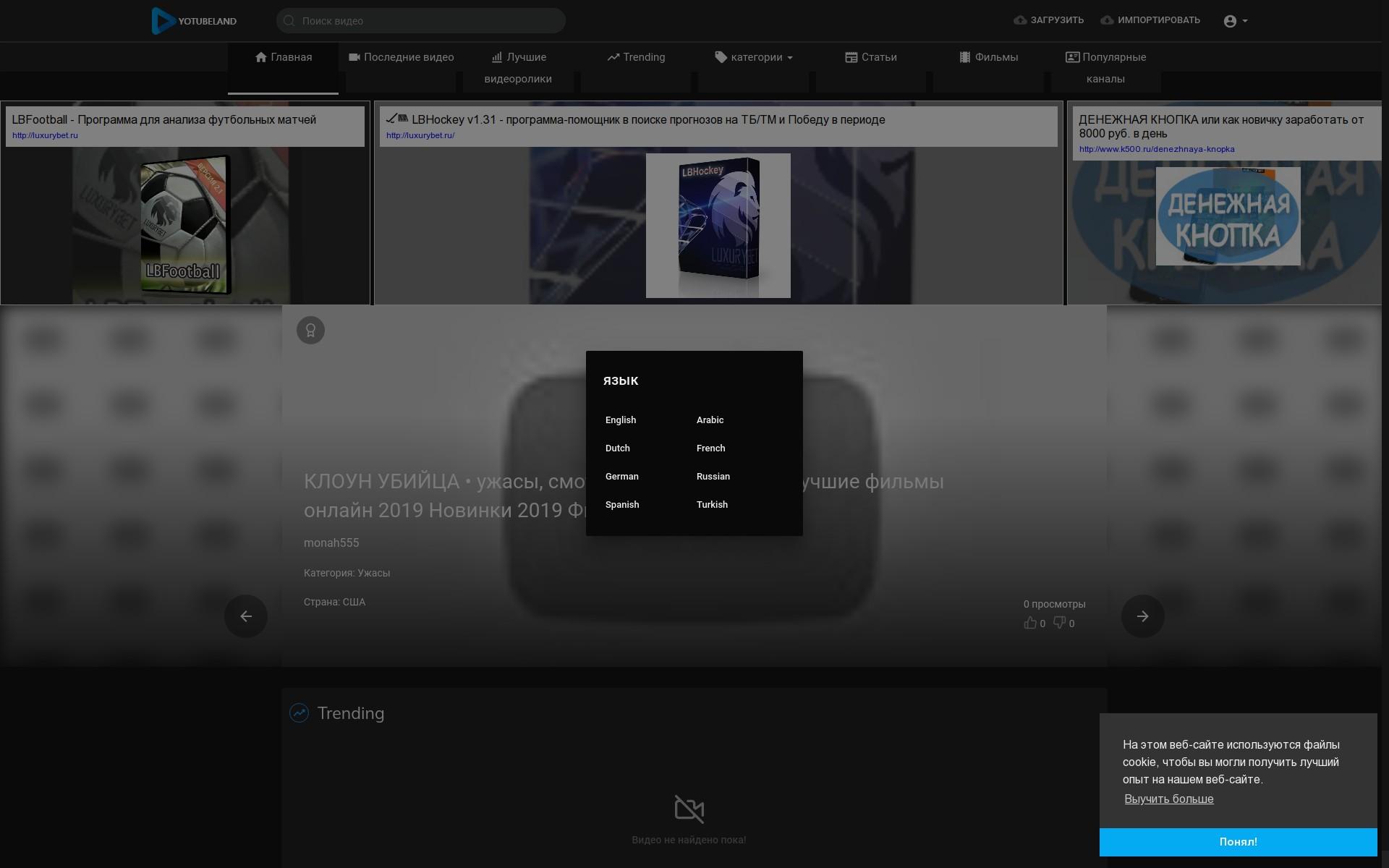Like the video with thumbs-up icon
The image size is (1389, 868).
click(1030, 623)
